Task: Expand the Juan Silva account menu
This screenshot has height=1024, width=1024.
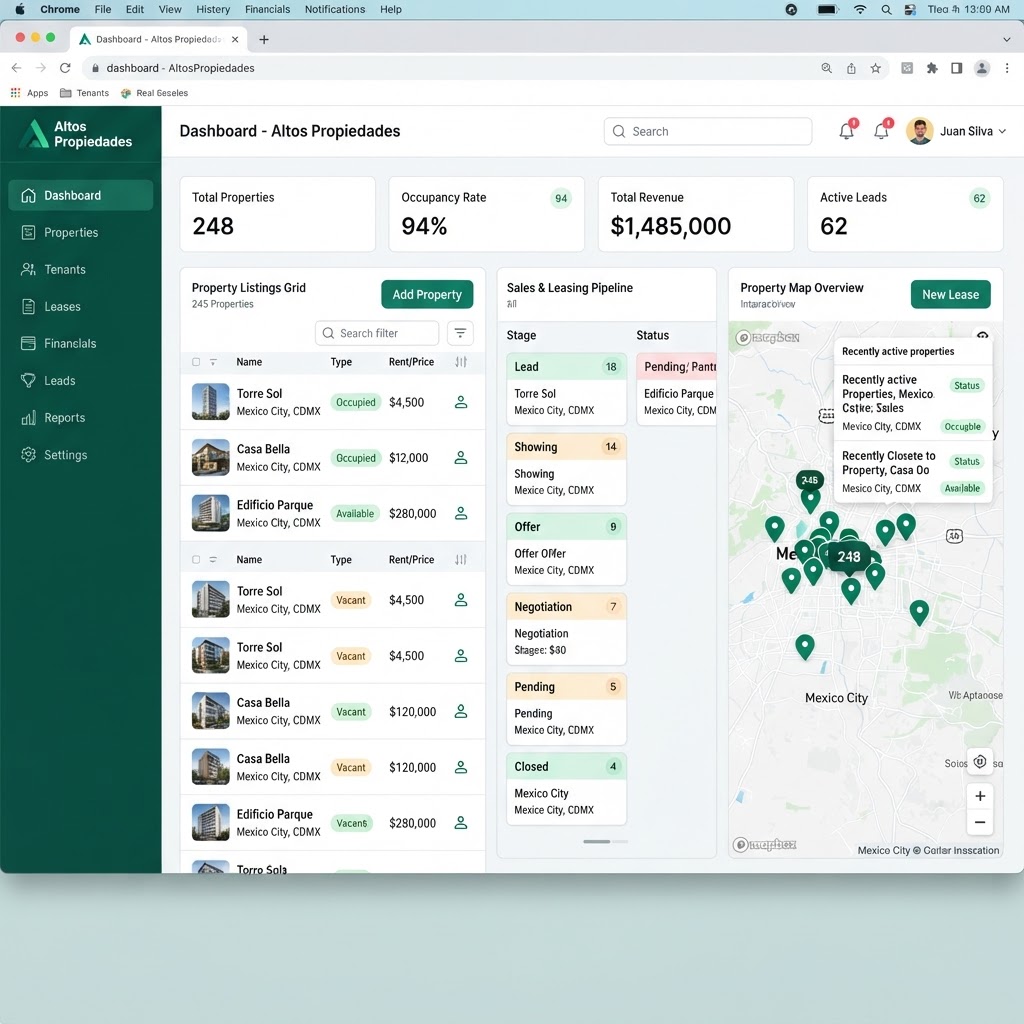Action: coord(1002,131)
